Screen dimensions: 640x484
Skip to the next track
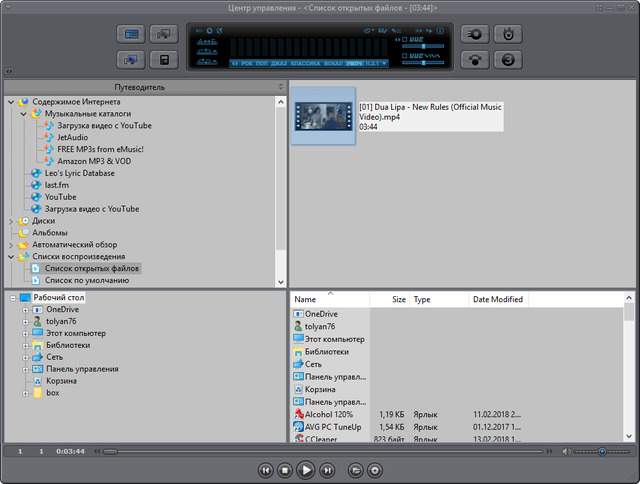coord(327,469)
